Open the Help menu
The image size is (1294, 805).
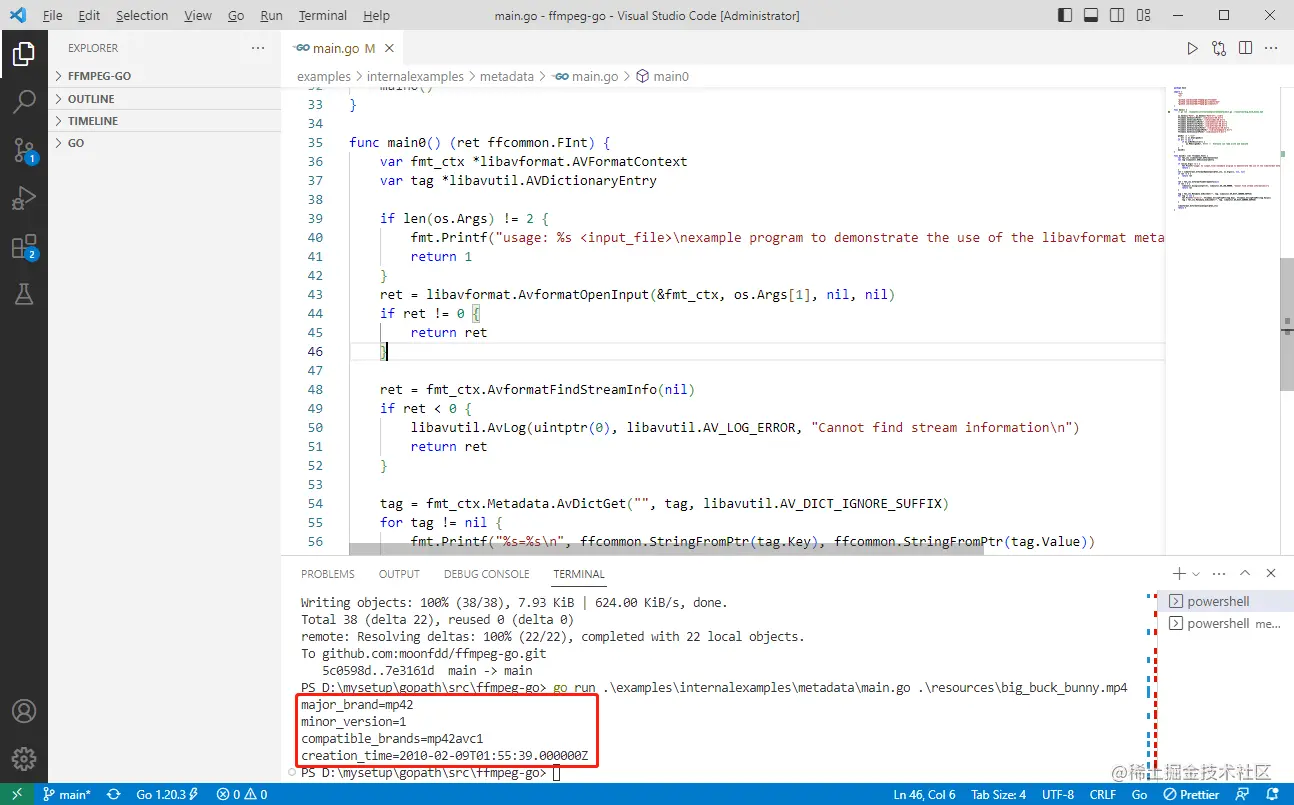coord(376,16)
